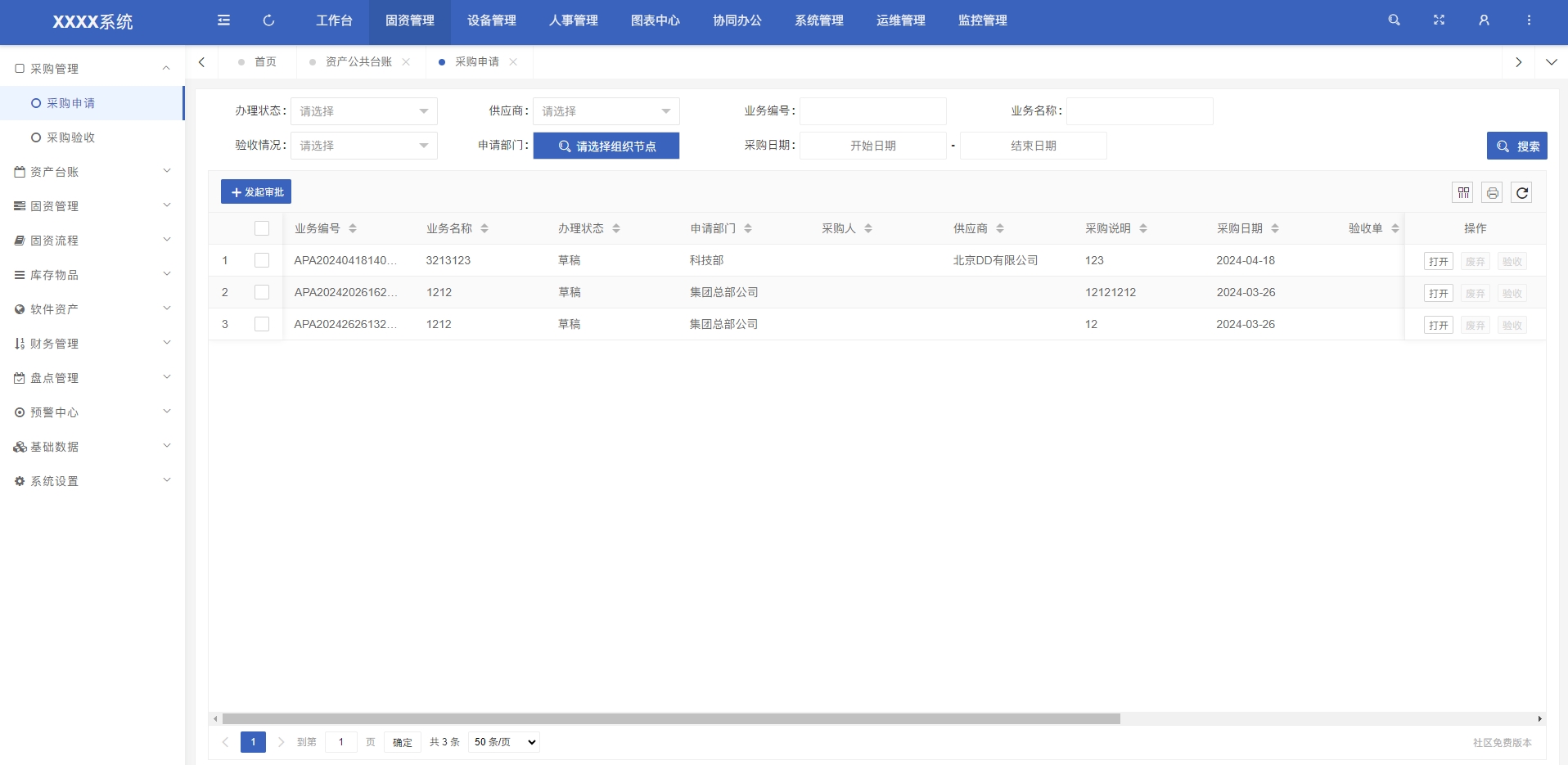Toggle the select-all header checkbox
This screenshot has width=1568, height=765.
coord(262,228)
